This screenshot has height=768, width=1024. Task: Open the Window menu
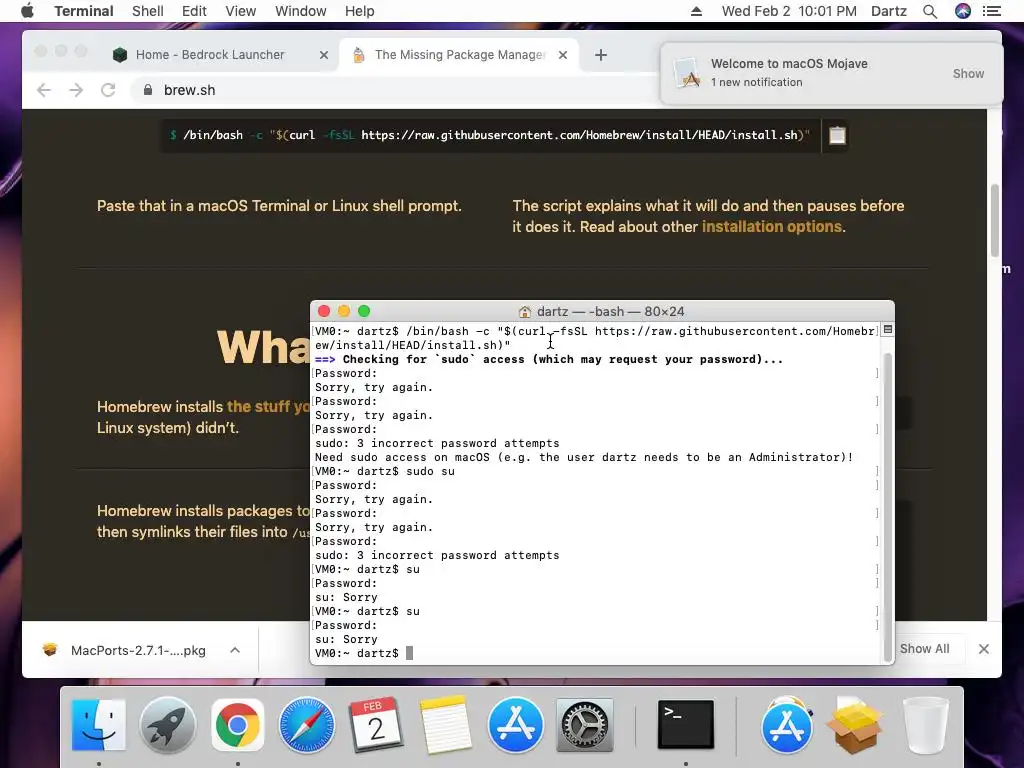(x=300, y=11)
